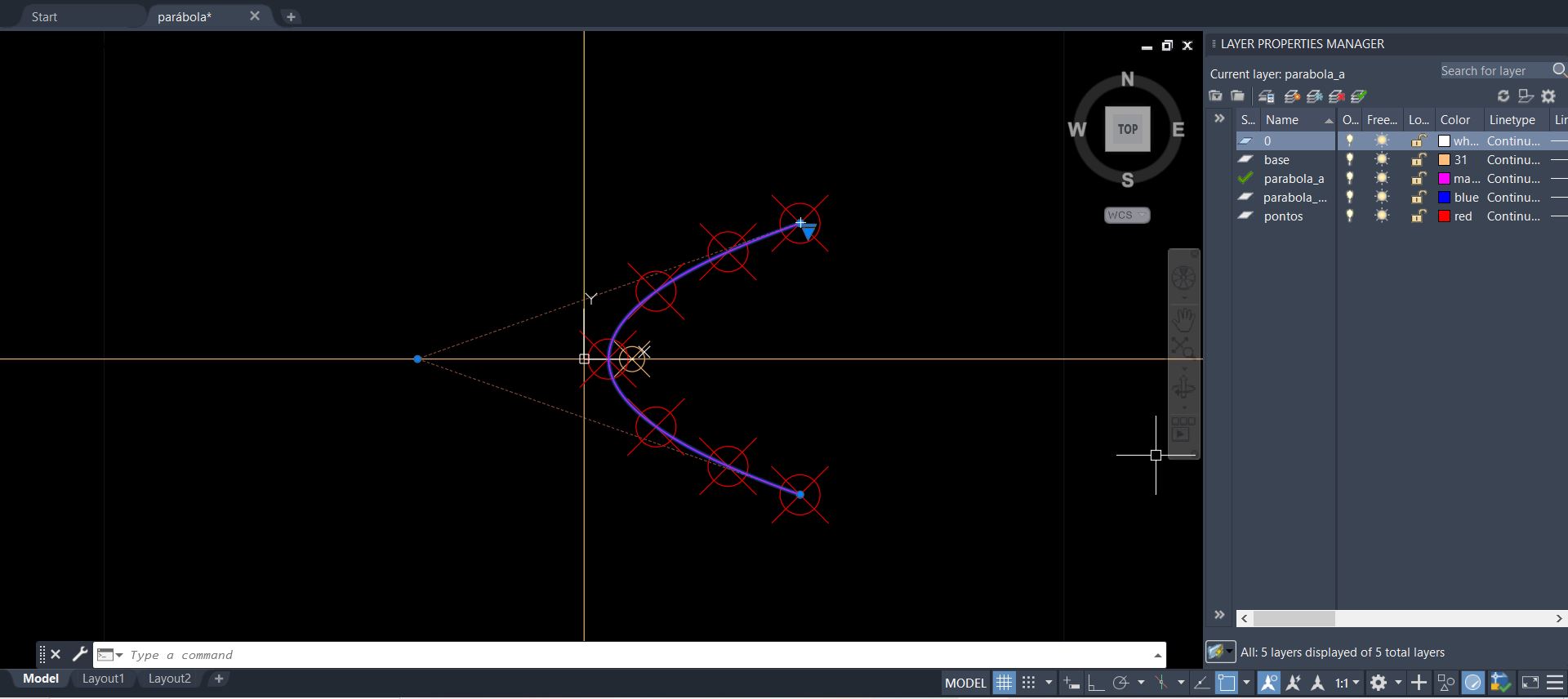Click Orbit tool on navigation bar
The height and width of the screenshot is (699, 1568).
coord(1183,388)
